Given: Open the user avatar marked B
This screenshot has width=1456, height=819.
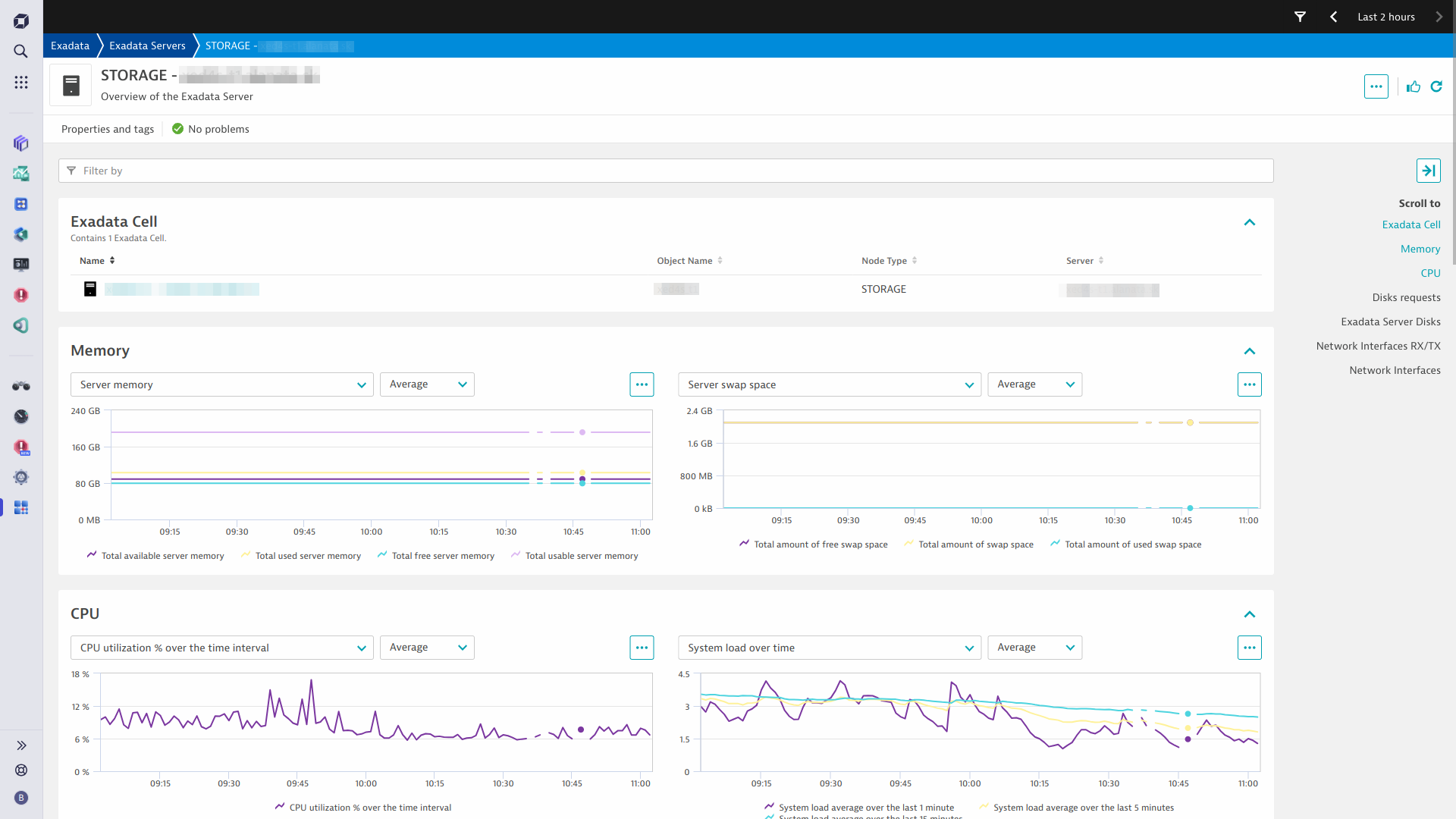Looking at the screenshot, I should [x=20, y=797].
